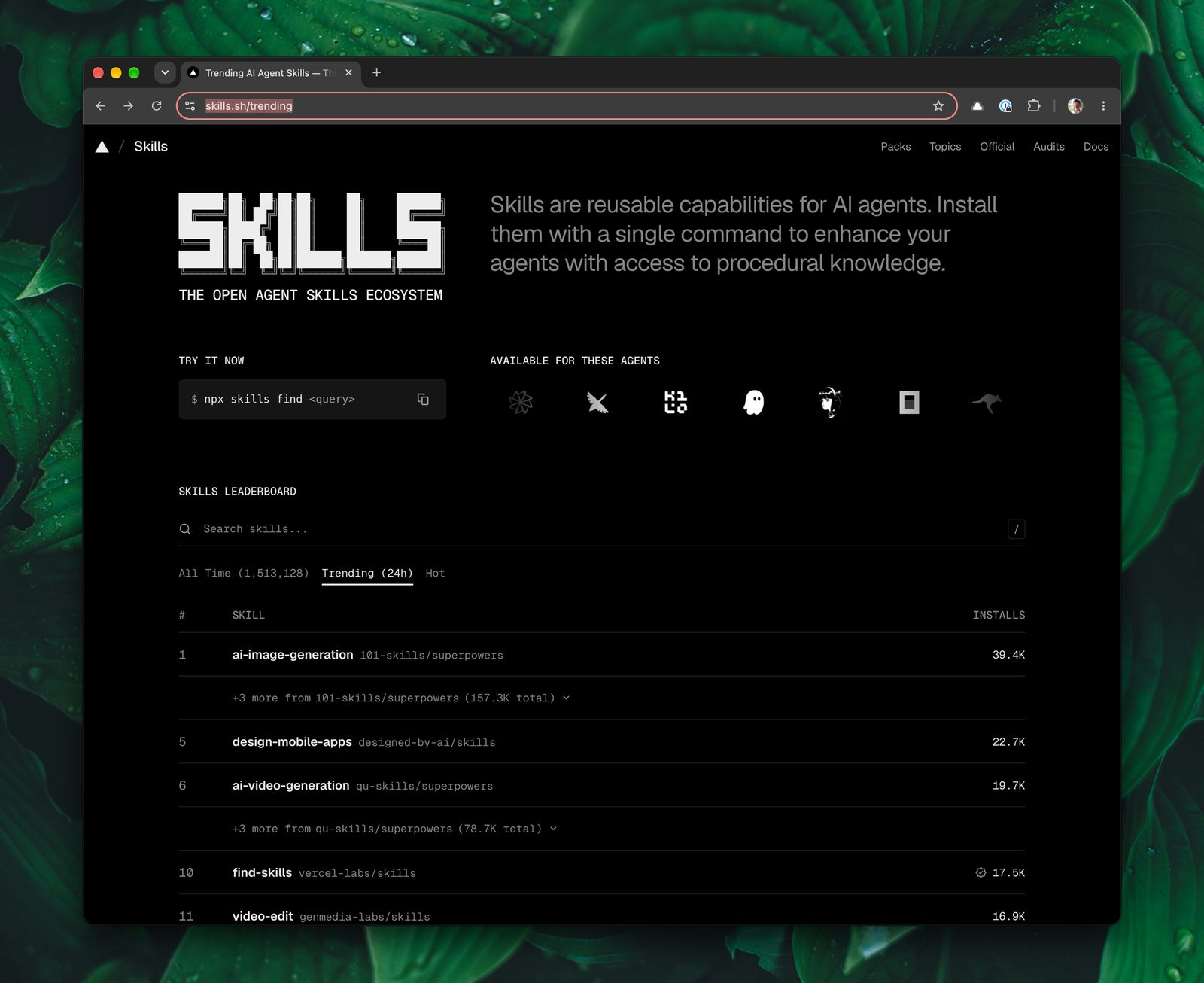The height and width of the screenshot is (983, 1204).
Task: Click the Vercel triangle logo
Action: 102,147
